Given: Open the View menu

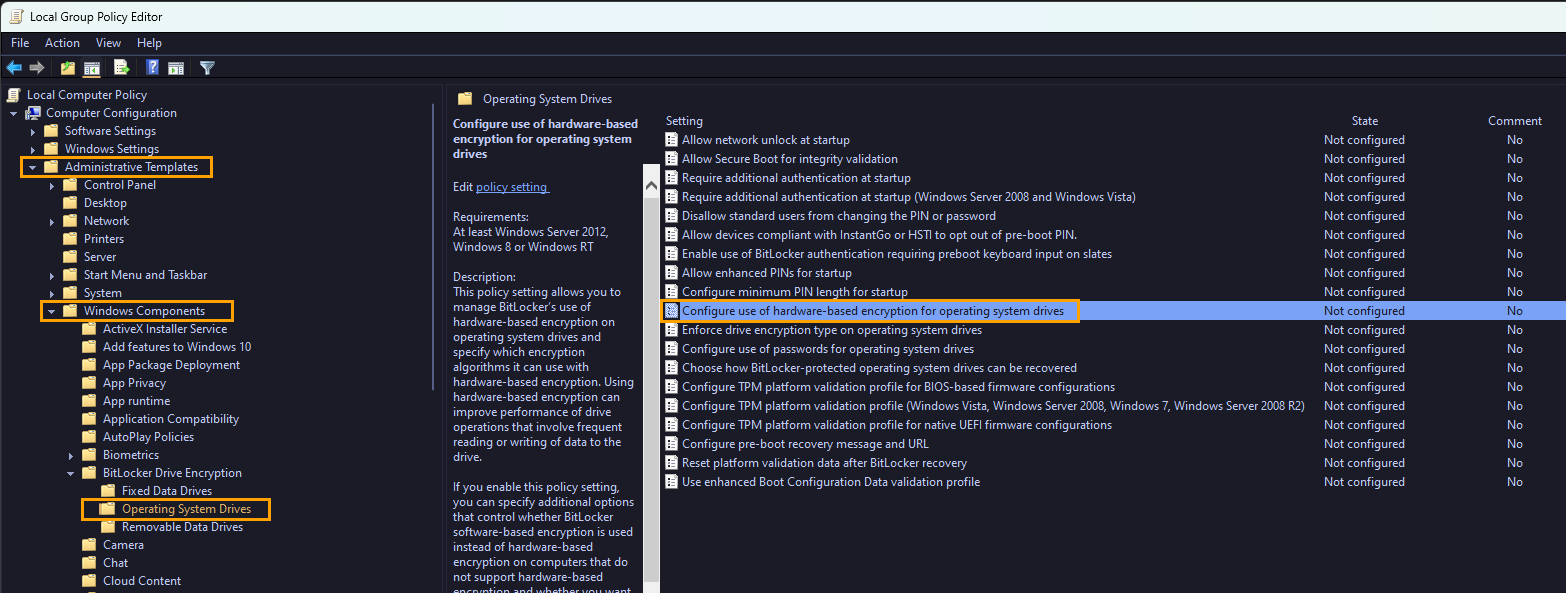Looking at the screenshot, I should [x=108, y=43].
